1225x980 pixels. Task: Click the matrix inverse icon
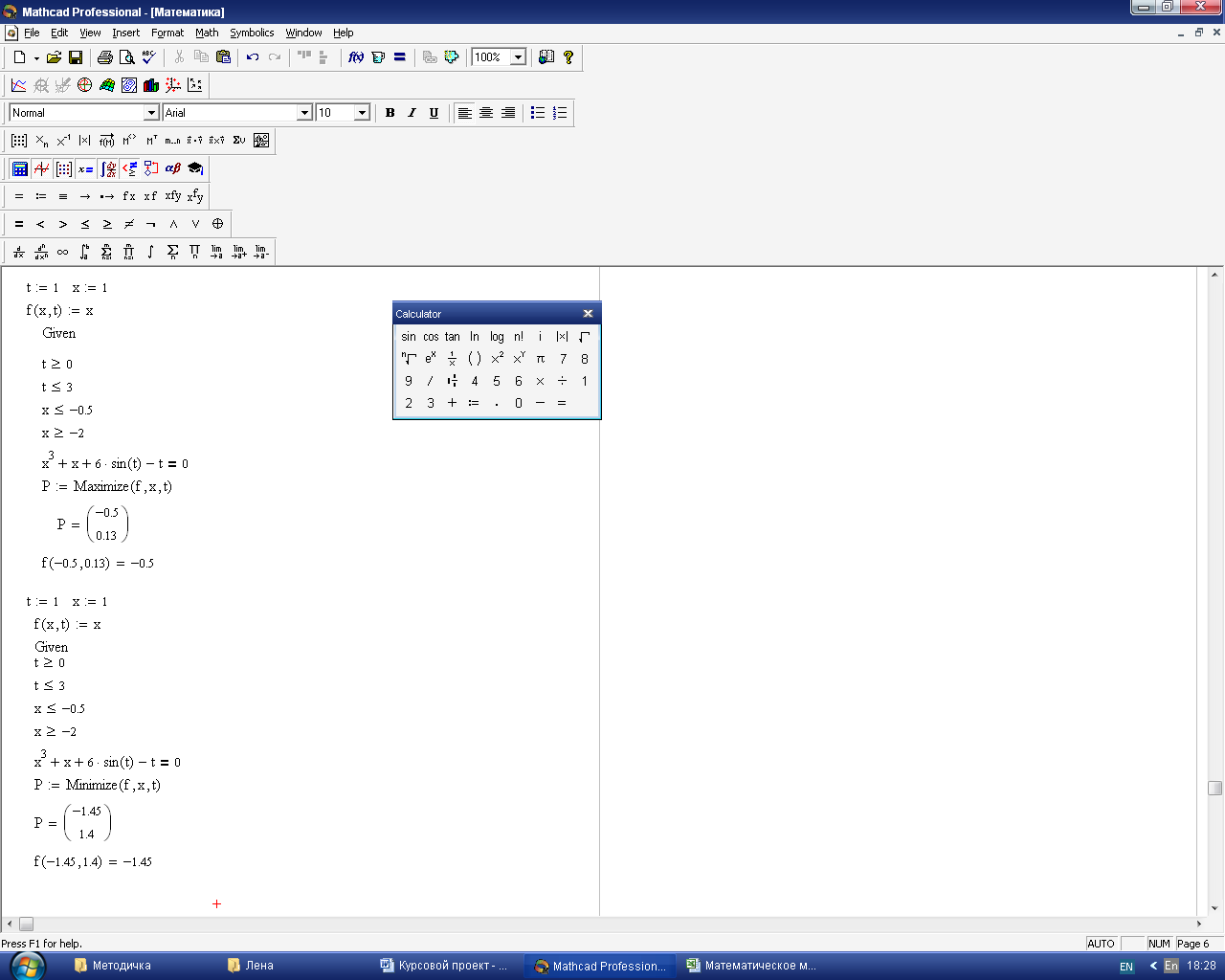point(63,141)
